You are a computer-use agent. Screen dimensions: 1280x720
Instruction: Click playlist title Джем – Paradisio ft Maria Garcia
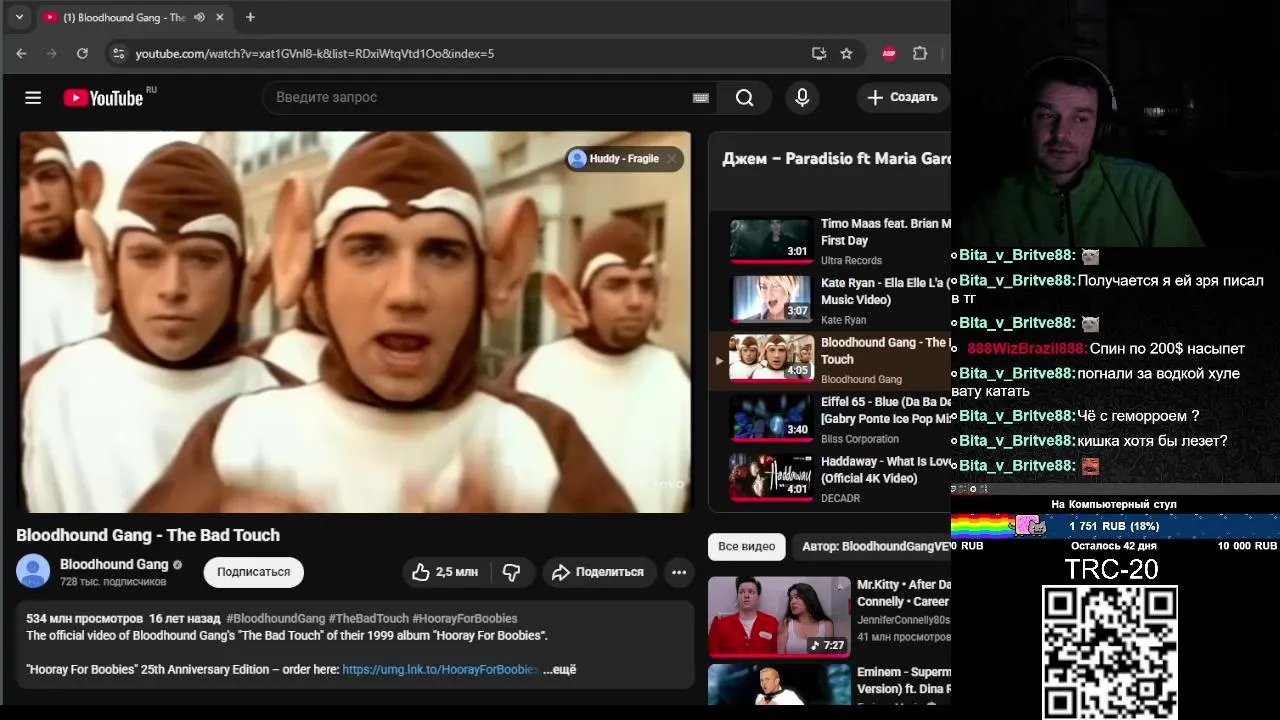(836, 159)
